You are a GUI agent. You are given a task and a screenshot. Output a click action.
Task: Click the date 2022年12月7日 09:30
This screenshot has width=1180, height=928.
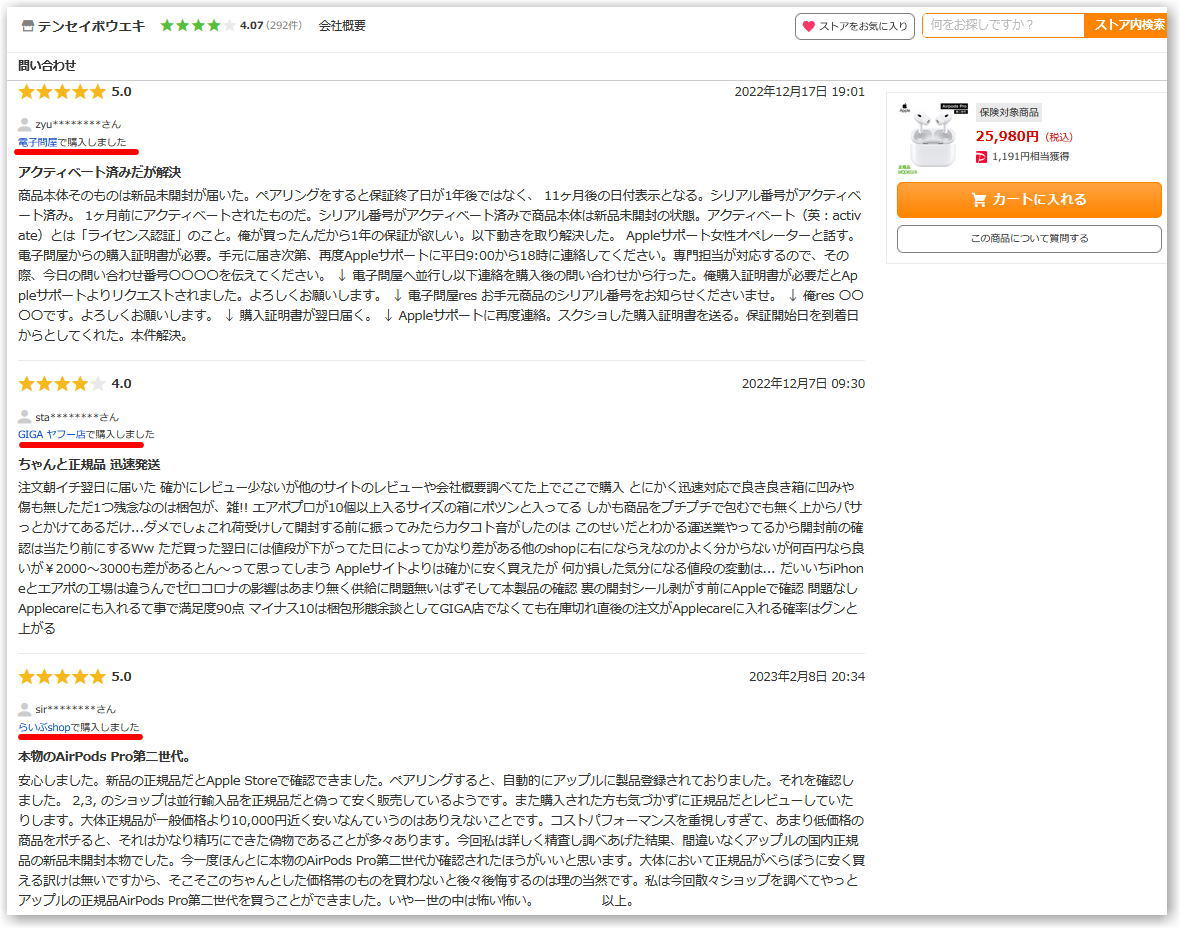pyautogui.click(x=803, y=384)
